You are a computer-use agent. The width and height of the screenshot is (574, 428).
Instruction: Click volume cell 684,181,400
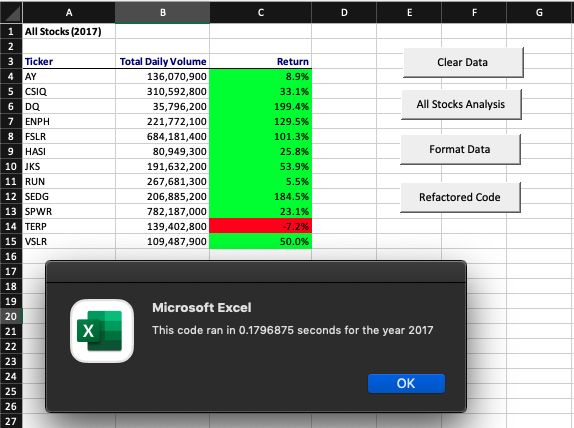163,137
